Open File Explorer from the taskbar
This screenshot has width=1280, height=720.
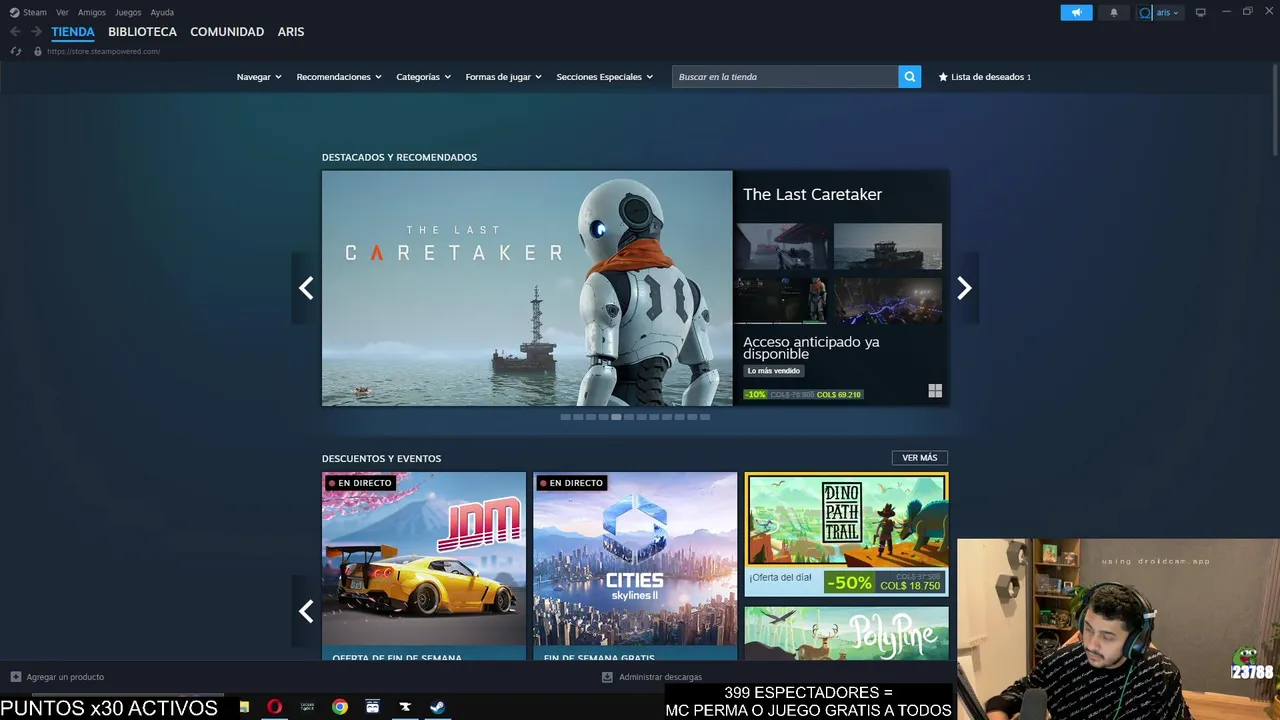244,707
